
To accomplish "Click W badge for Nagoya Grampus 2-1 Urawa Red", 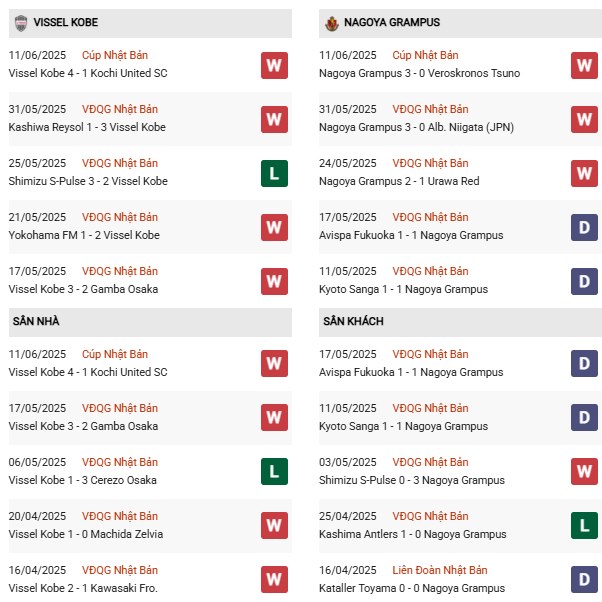I will [x=584, y=173].
